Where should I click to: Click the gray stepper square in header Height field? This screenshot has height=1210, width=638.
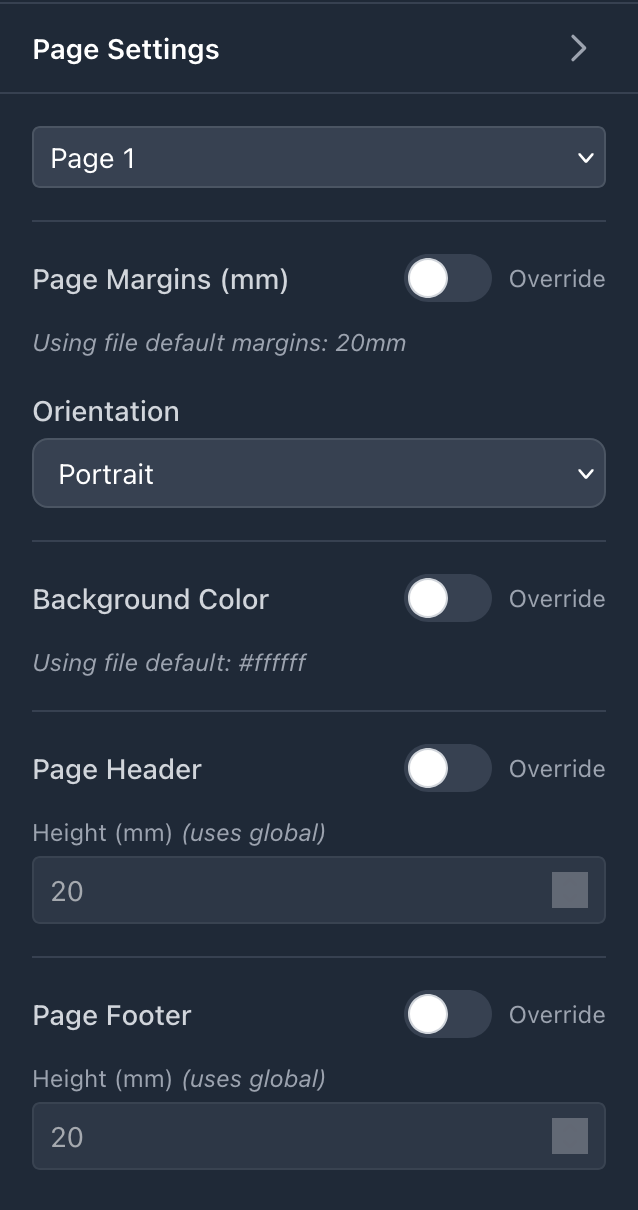pyautogui.click(x=570, y=890)
